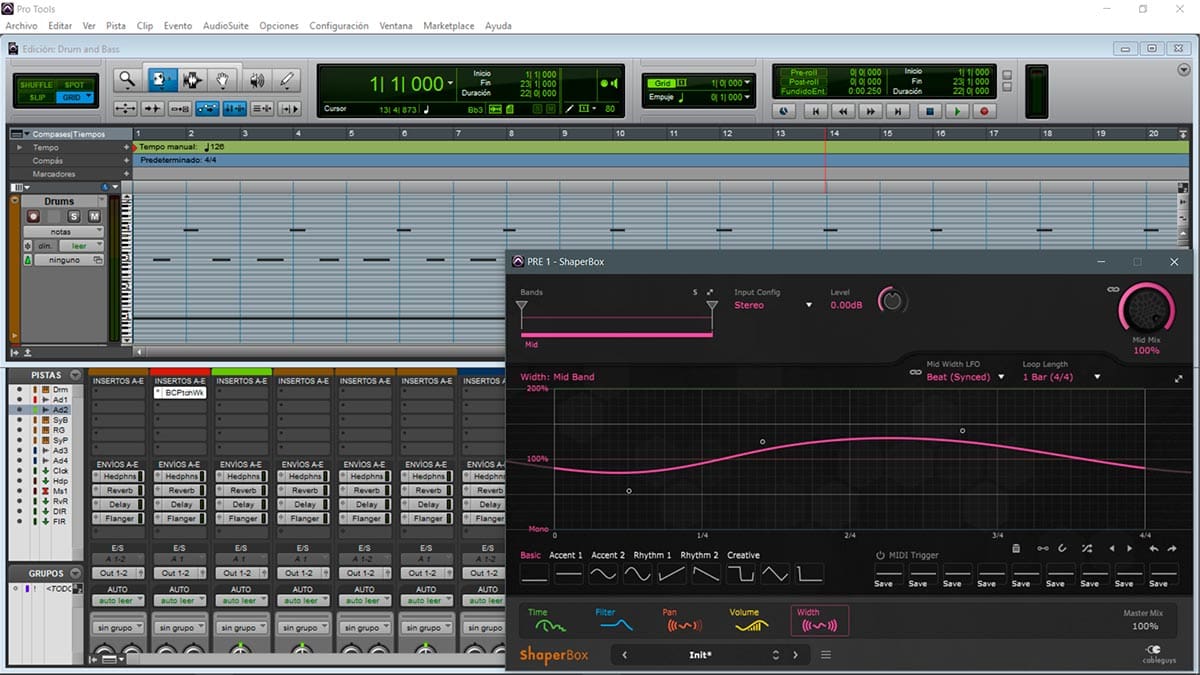Click the Drm track in the PISTAS list
Screen dimensions: 1200x675
pos(61,390)
